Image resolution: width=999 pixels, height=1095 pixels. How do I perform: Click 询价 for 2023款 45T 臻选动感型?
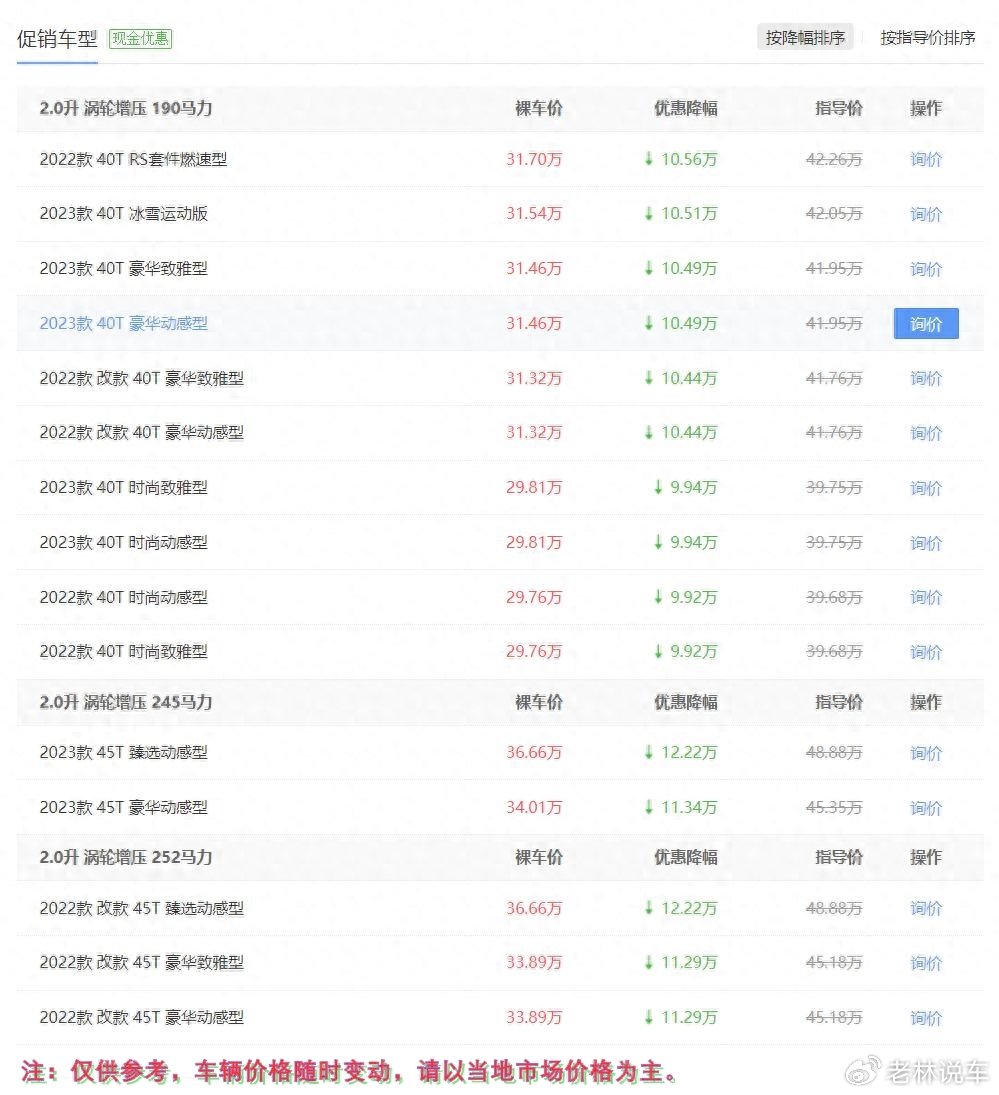click(926, 753)
